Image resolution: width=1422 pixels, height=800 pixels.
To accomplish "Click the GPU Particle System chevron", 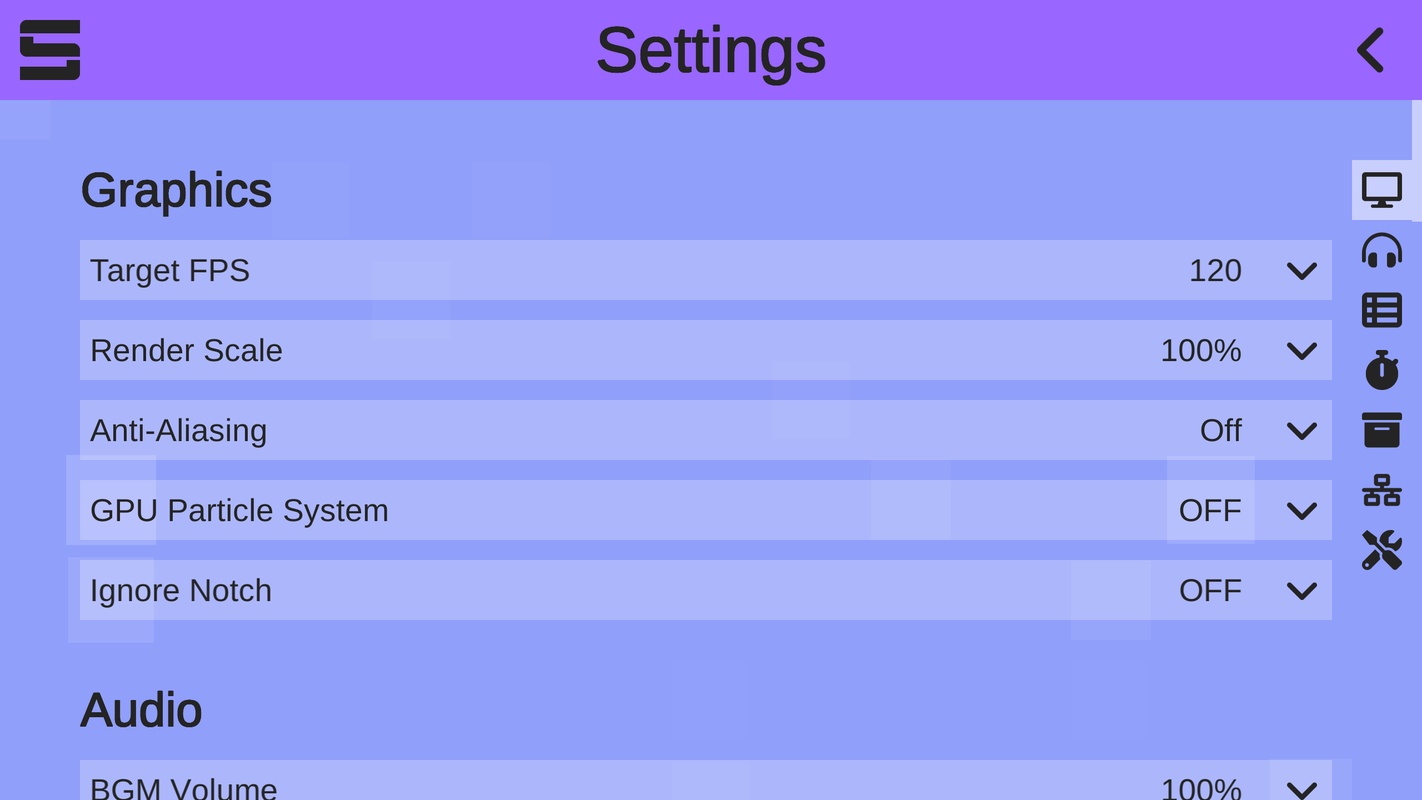I will point(1302,511).
